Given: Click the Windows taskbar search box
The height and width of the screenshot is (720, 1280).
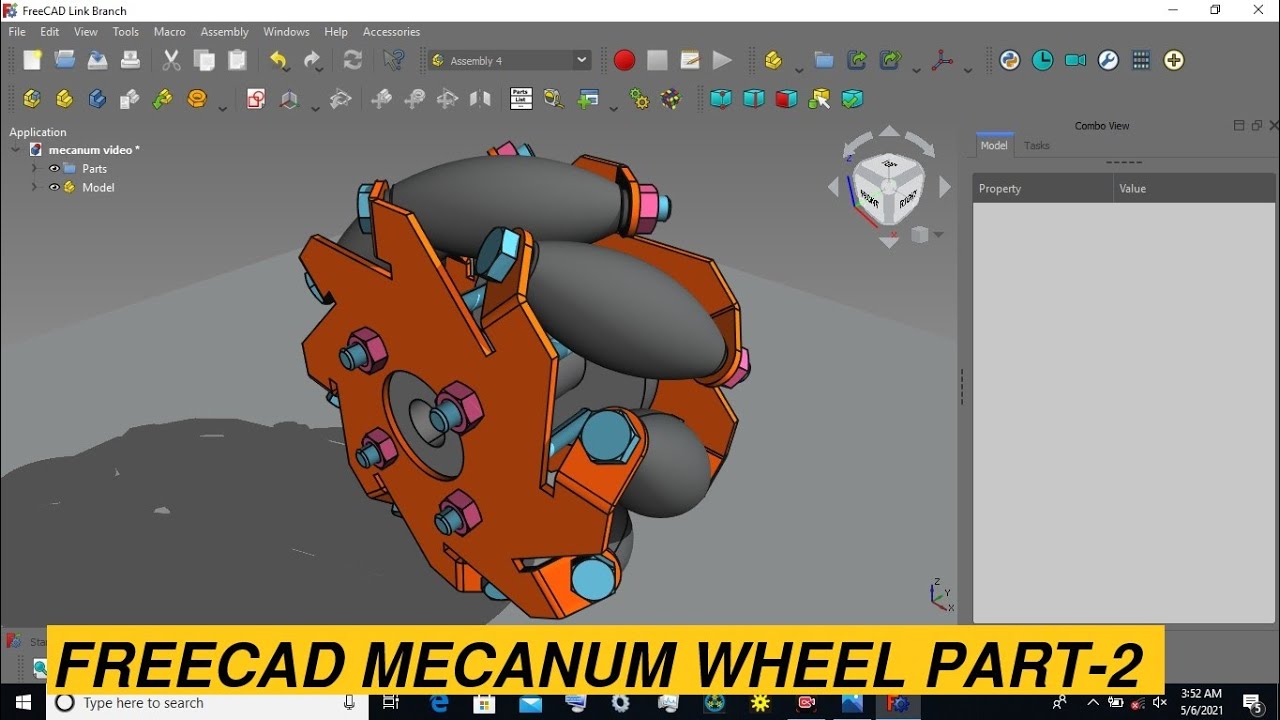Looking at the screenshot, I should [208, 703].
